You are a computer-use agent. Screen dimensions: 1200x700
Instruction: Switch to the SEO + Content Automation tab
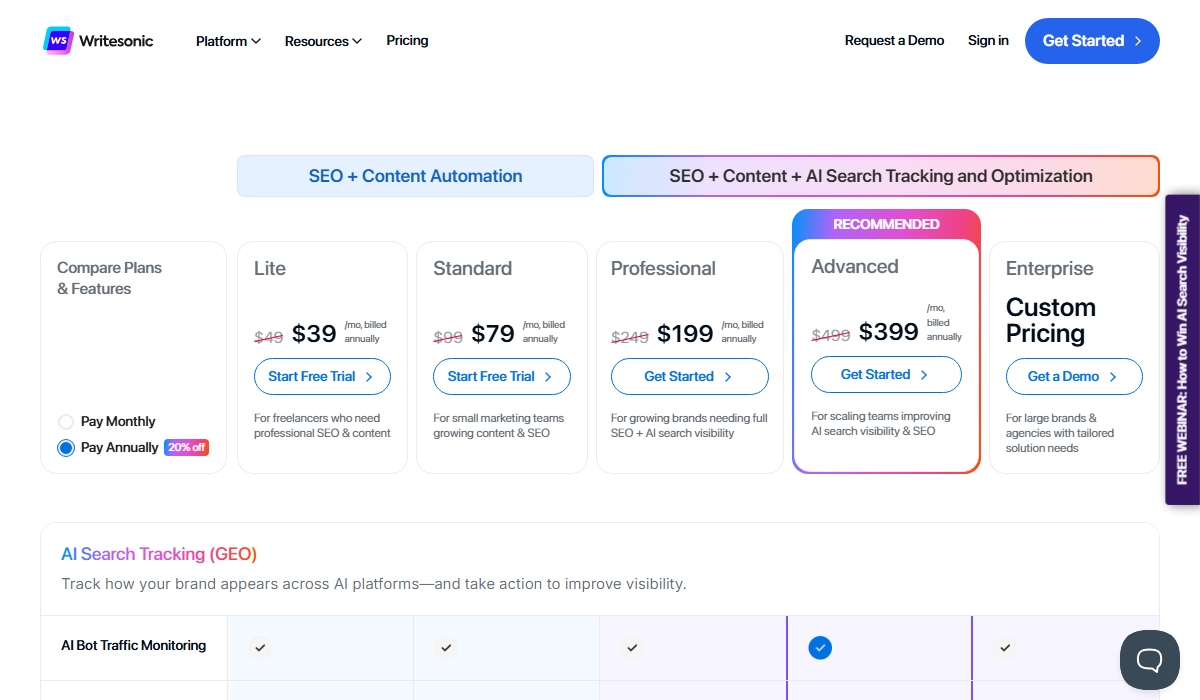pyautogui.click(x=415, y=176)
